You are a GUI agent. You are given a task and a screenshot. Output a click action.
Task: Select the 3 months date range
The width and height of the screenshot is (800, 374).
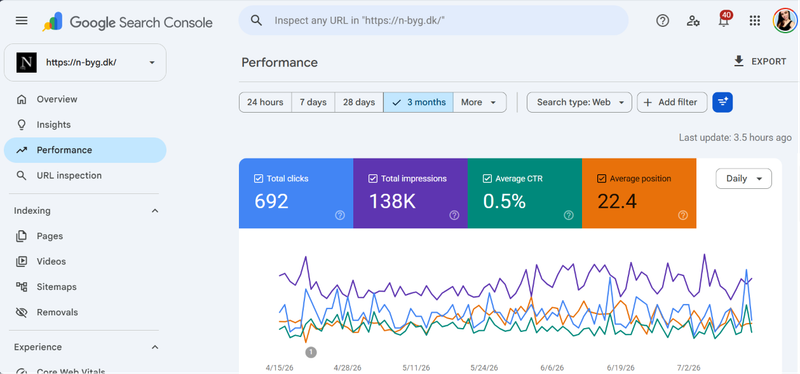click(418, 102)
